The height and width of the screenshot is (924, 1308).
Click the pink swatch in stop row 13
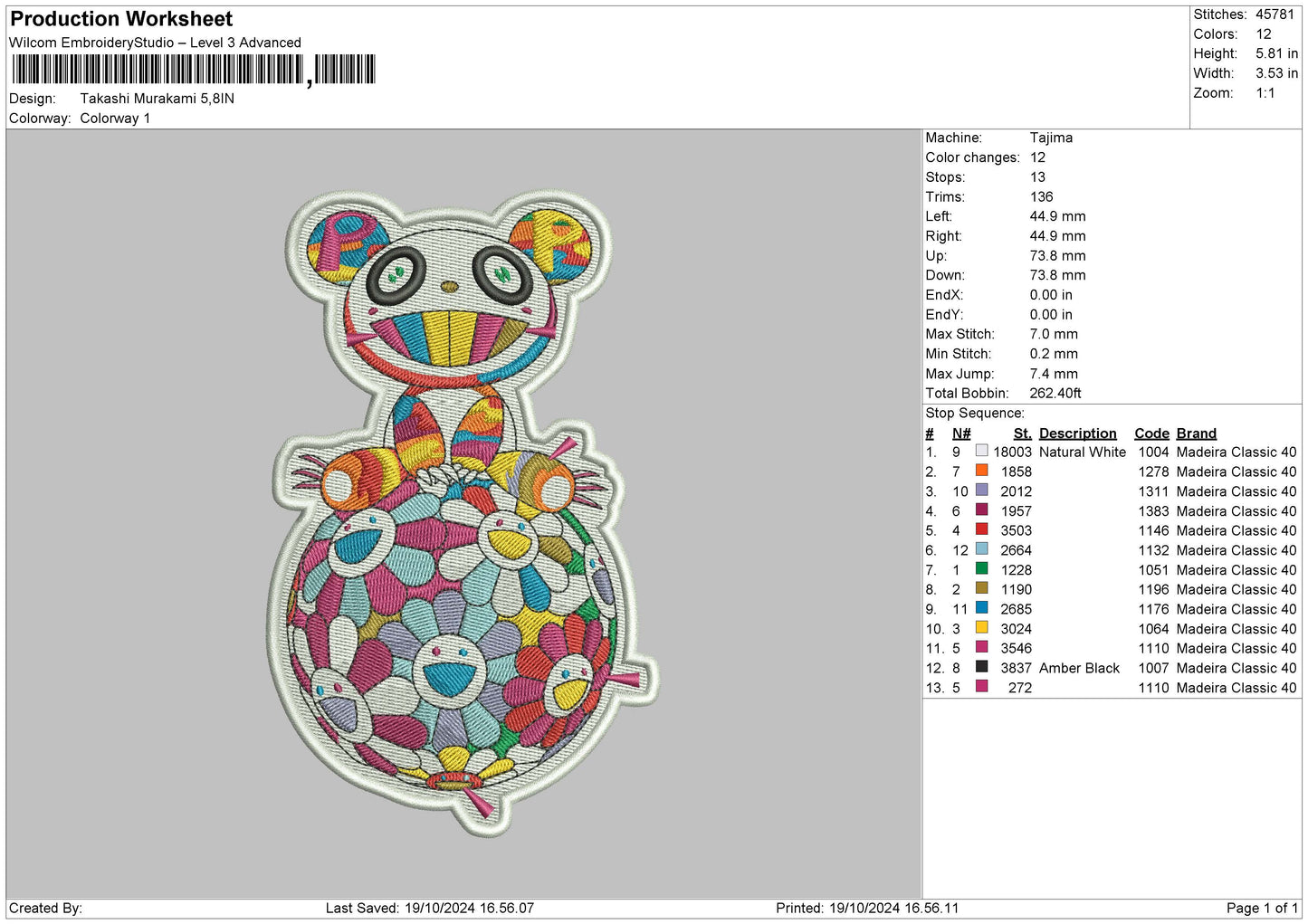[x=981, y=687]
